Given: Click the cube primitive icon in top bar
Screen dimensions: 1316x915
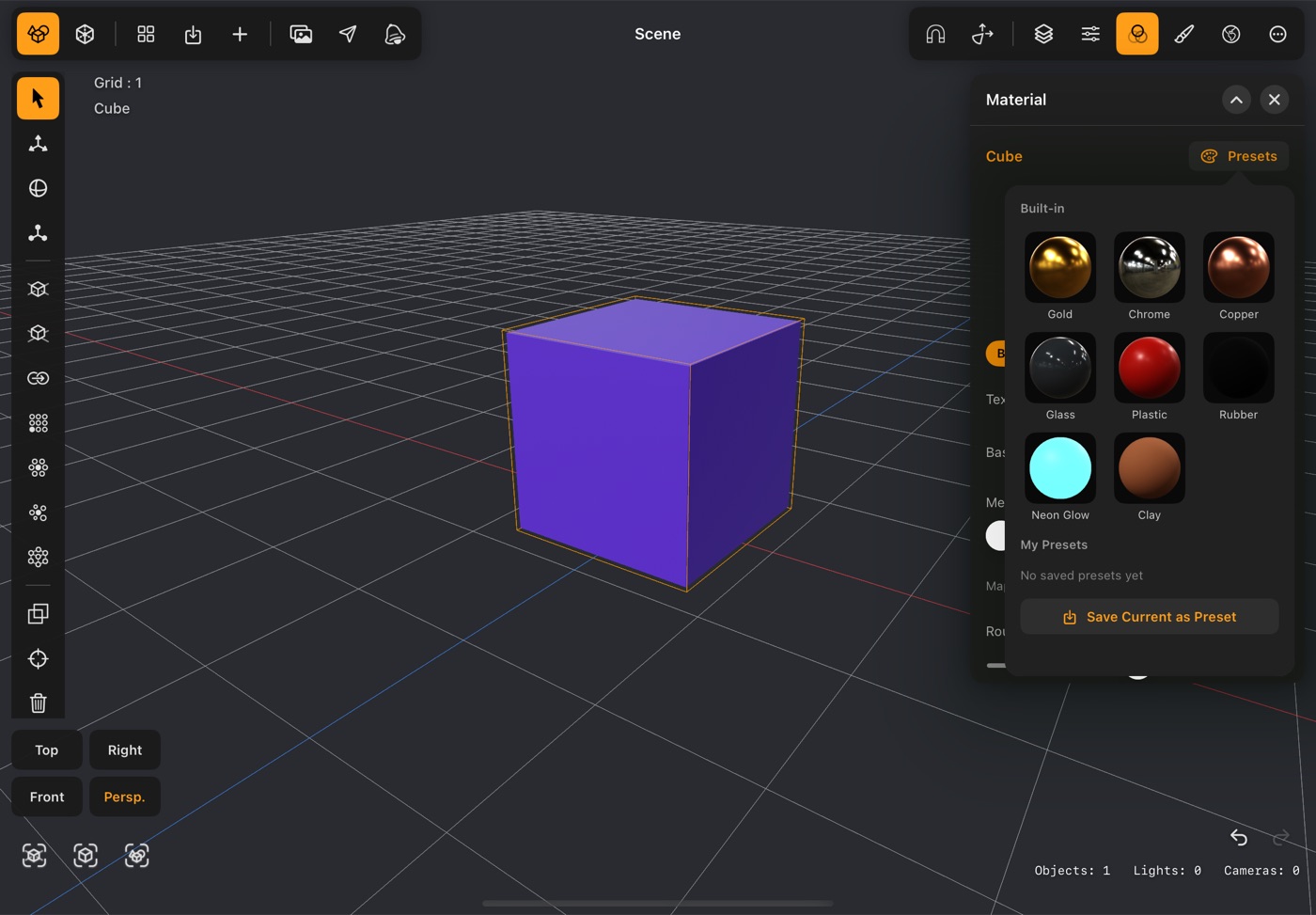Looking at the screenshot, I should click(x=85, y=34).
